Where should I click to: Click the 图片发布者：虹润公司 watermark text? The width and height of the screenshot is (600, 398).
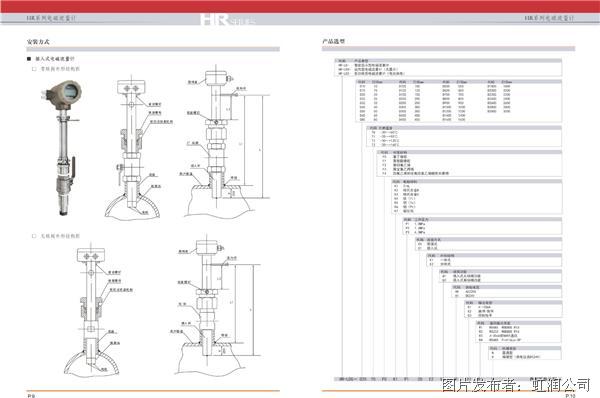516,385
